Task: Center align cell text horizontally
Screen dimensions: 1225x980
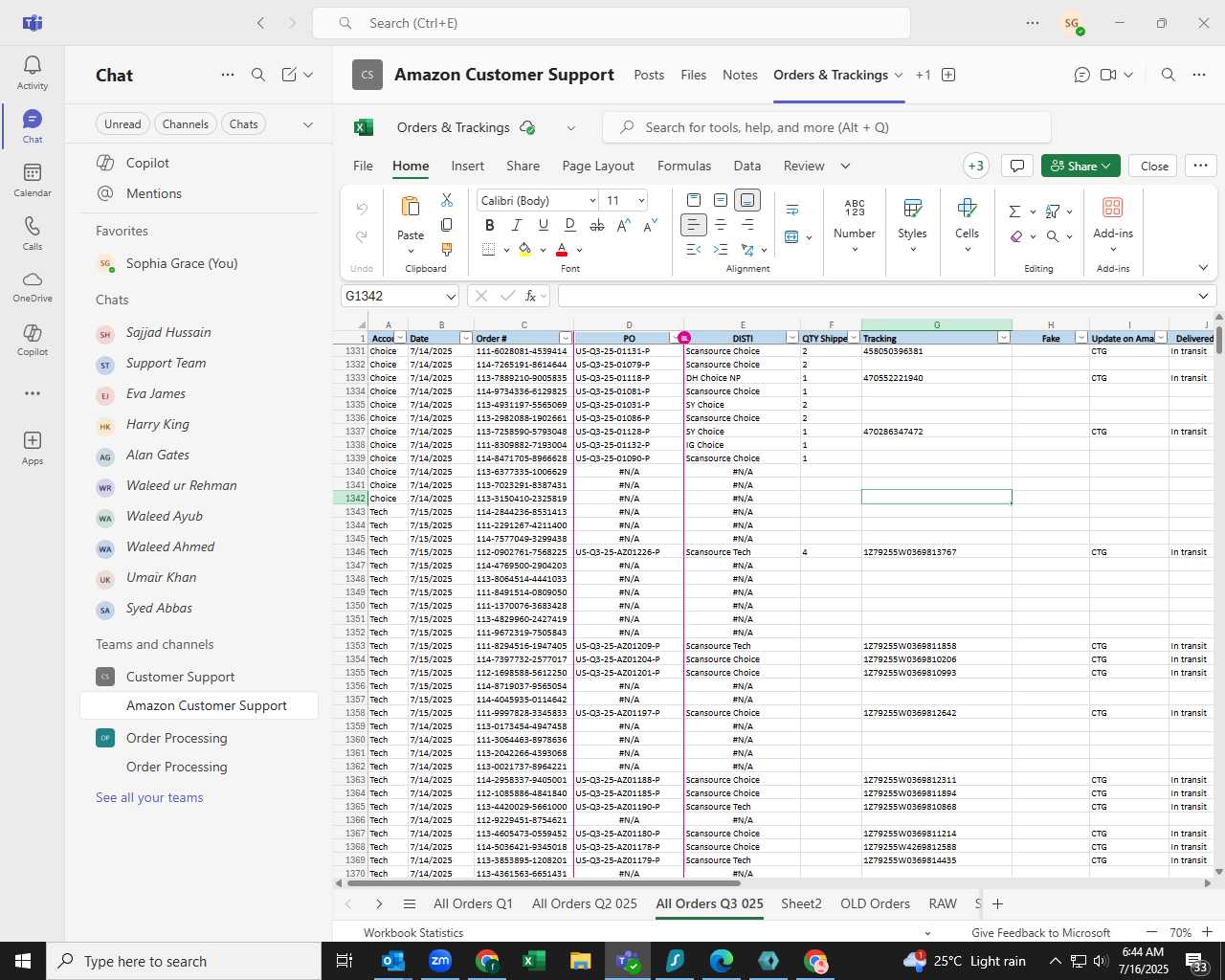Action: tap(721, 225)
